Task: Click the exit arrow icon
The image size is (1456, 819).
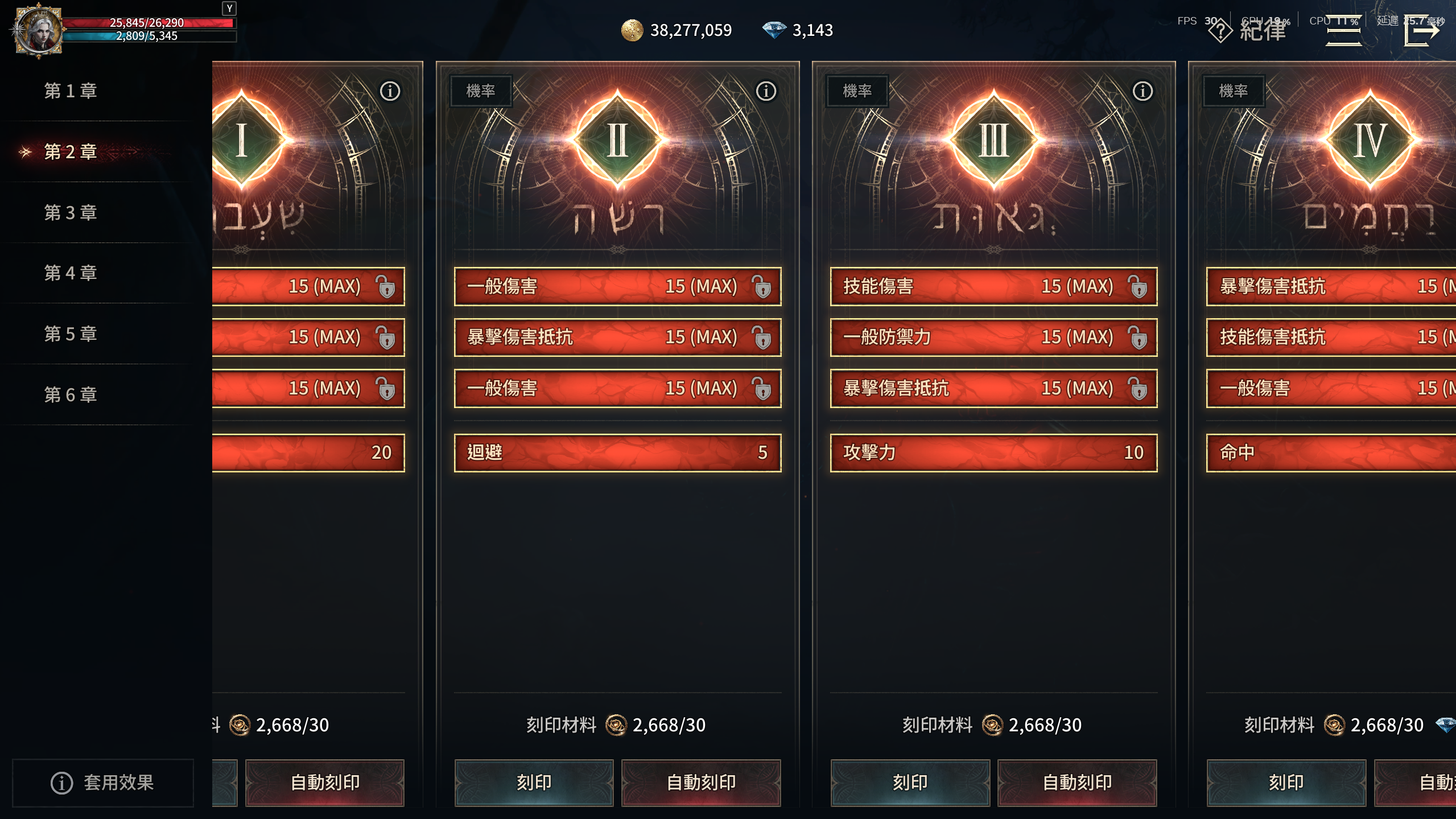Action: (x=1422, y=30)
